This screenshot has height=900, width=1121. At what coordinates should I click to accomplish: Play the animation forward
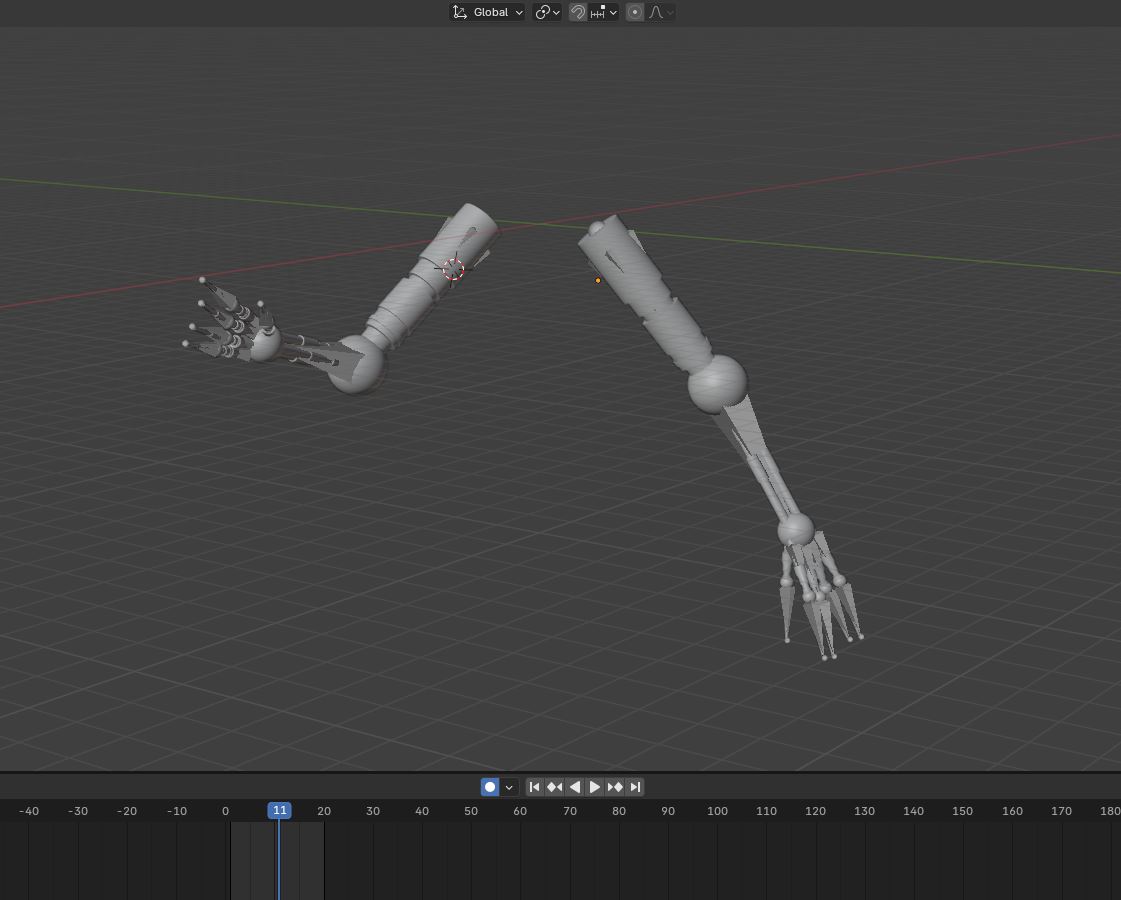click(595, 787)
